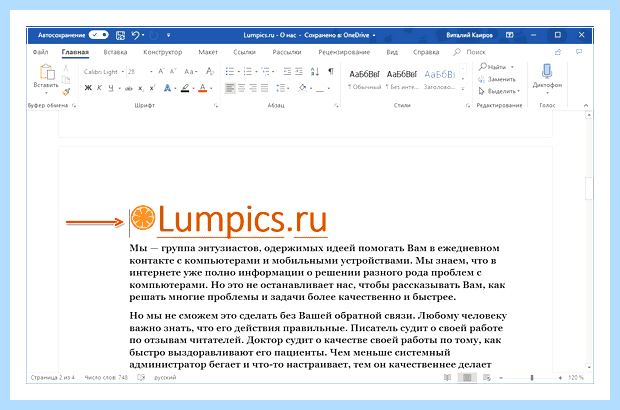Open the Change Case (Aa) dropdown
The width and height of the screenshot is (620, 410).
[190, 72]
